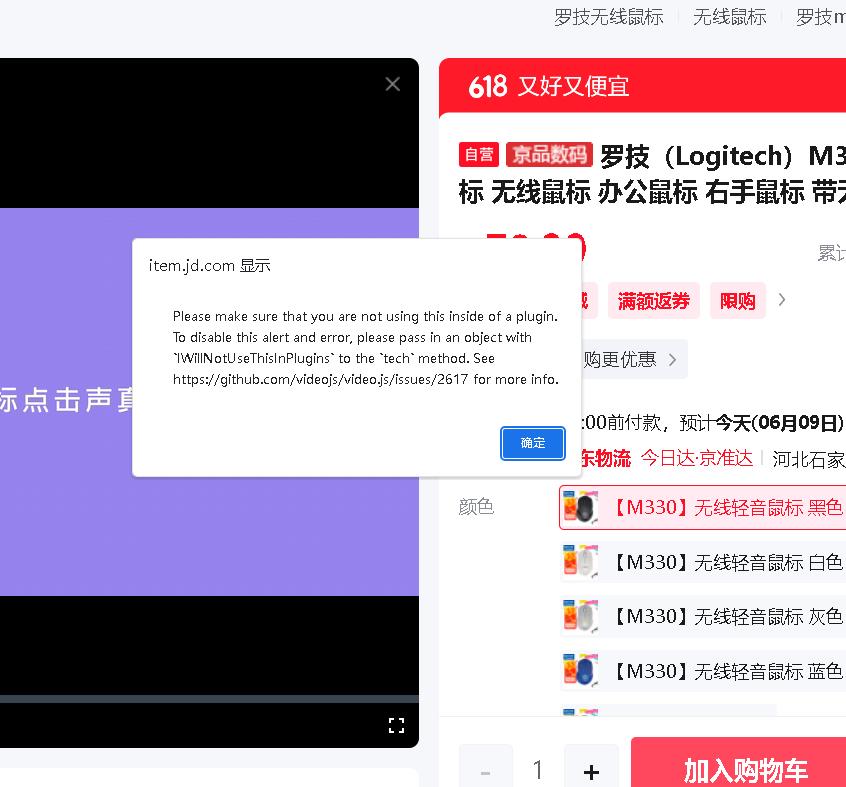This screenshot has height=787, width=846.
Task: Open the 无线鼠标 suggested search link
Action: [729, 17]
